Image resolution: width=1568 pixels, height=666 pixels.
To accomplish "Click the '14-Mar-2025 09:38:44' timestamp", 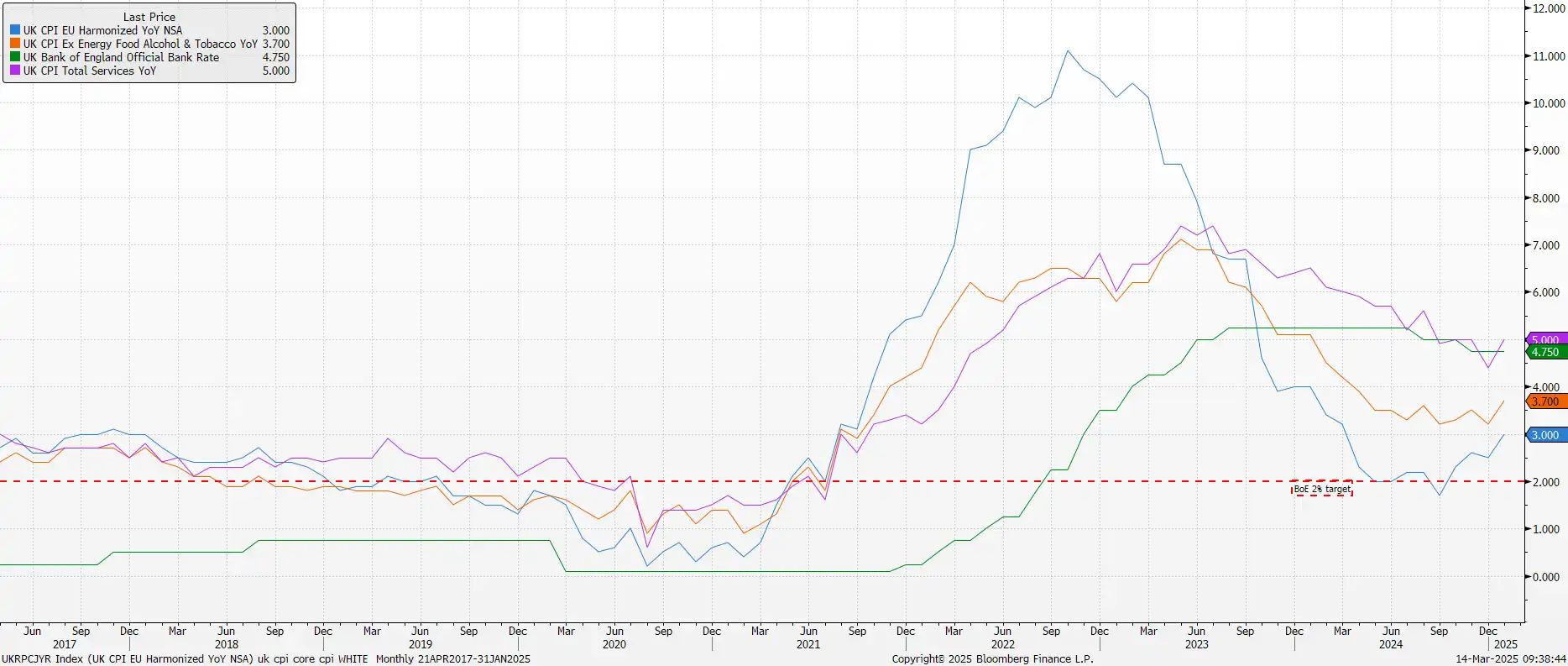I will [1511, 659].
